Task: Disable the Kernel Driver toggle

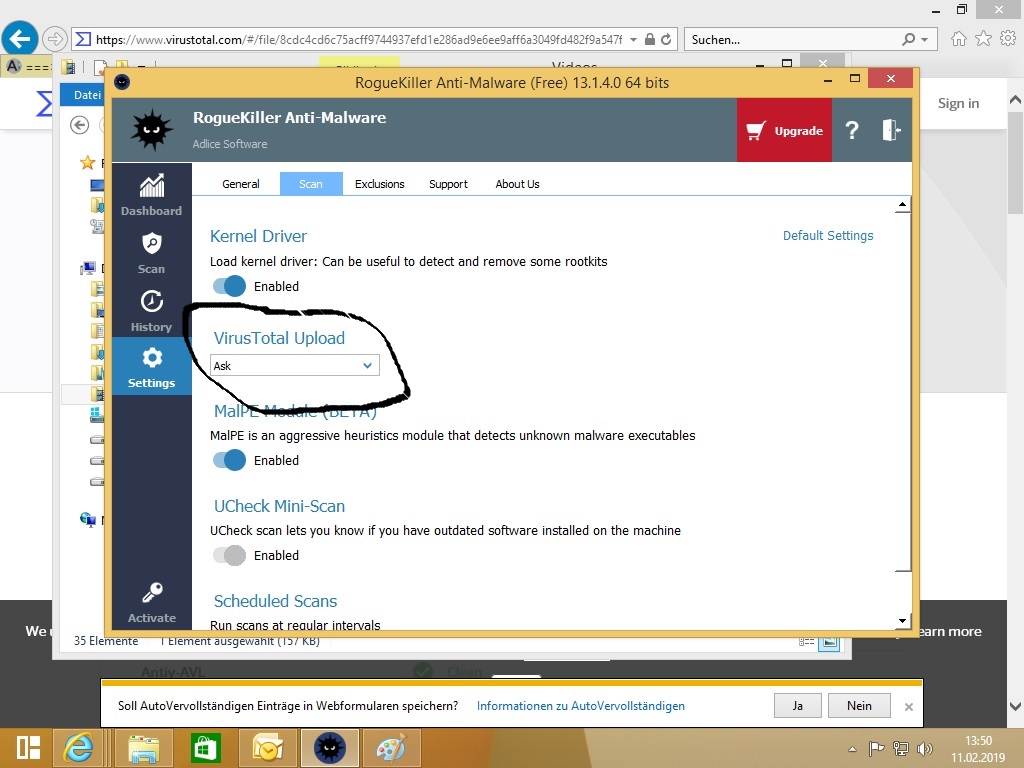Action: pyautogui.click(x=229, y=286)
